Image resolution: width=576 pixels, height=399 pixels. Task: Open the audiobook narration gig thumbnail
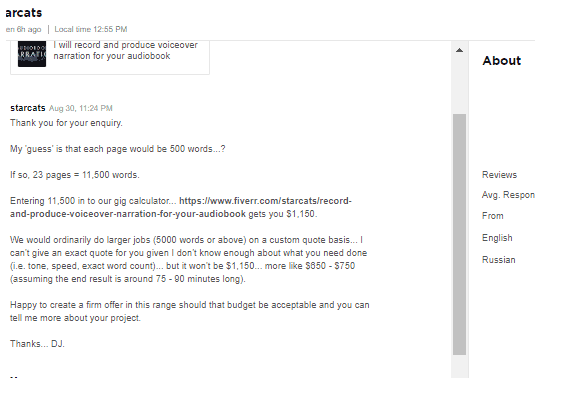(32, 54)
